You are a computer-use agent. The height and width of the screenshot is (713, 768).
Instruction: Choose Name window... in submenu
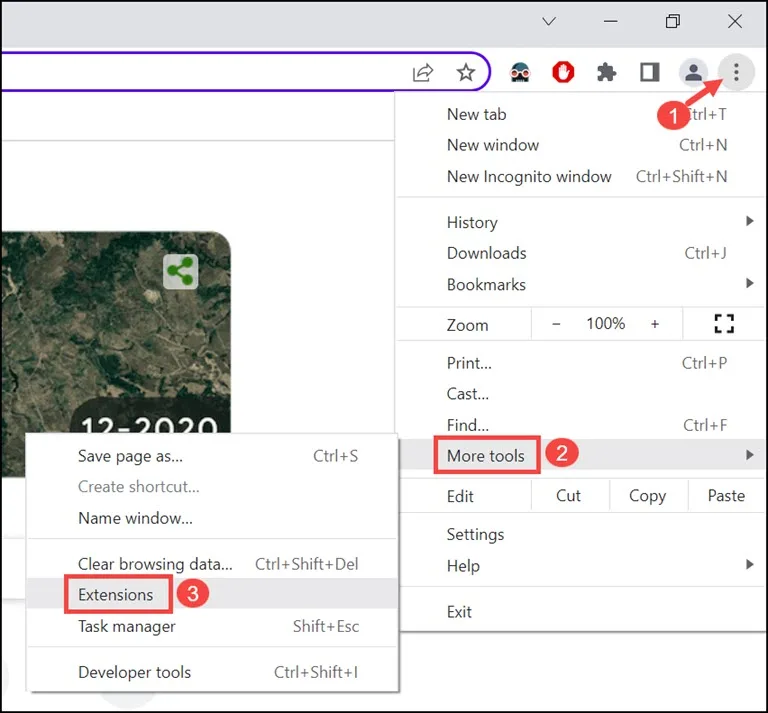click(212, 518)
